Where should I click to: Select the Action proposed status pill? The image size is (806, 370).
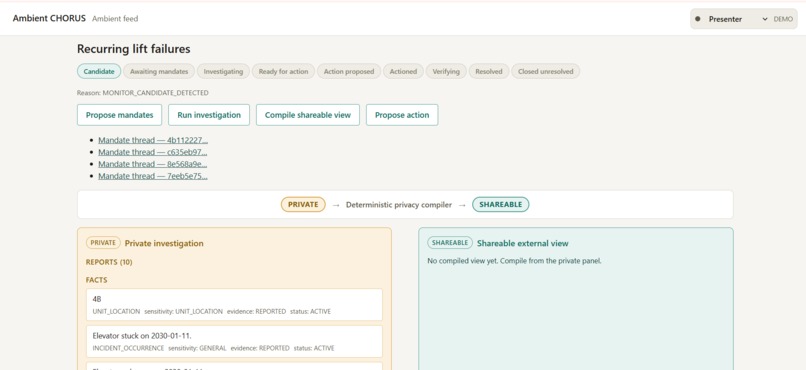(x=349, y=71)
